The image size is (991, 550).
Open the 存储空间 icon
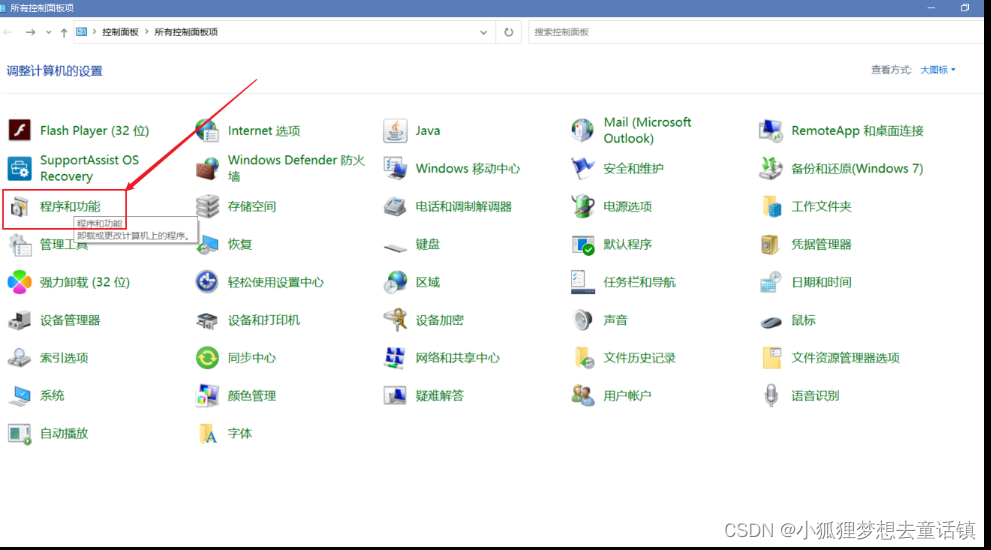[207, 206]
